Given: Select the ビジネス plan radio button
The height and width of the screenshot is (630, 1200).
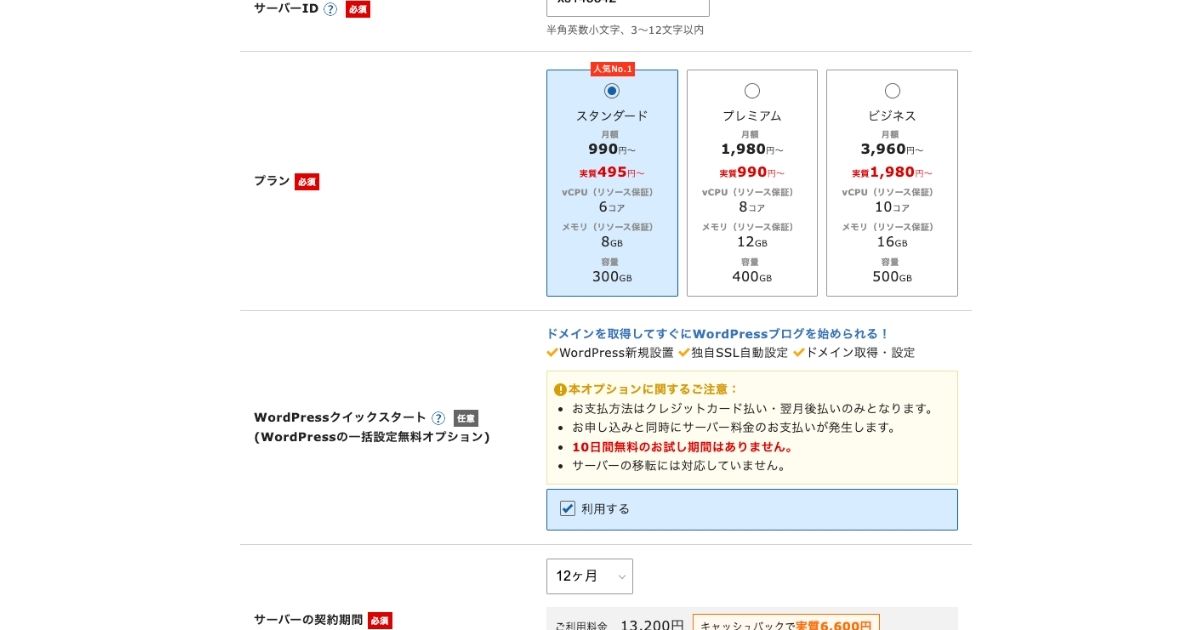Looking at the screenshot, I should coord(891,90).
